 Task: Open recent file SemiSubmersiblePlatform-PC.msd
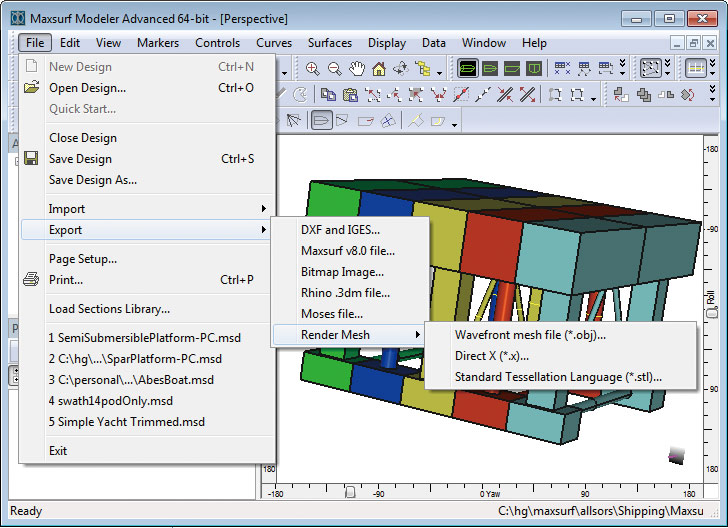click(x=149, y=338)
